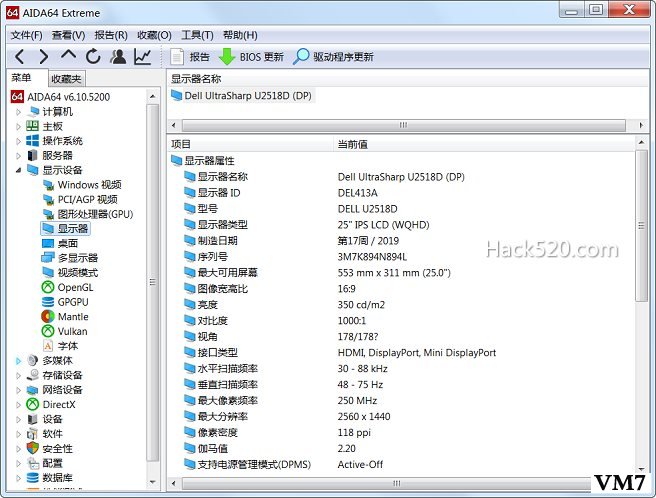
Task: Open the 收藏(O) menu
Action: click(154, 35)
